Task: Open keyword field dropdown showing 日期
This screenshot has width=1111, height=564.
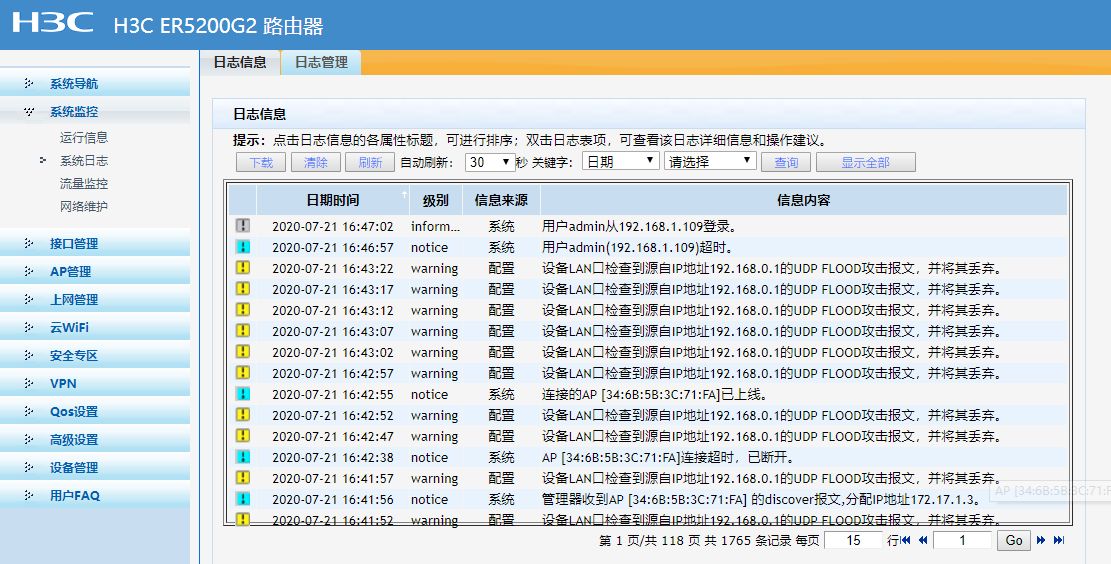Action: click(621, 162)
